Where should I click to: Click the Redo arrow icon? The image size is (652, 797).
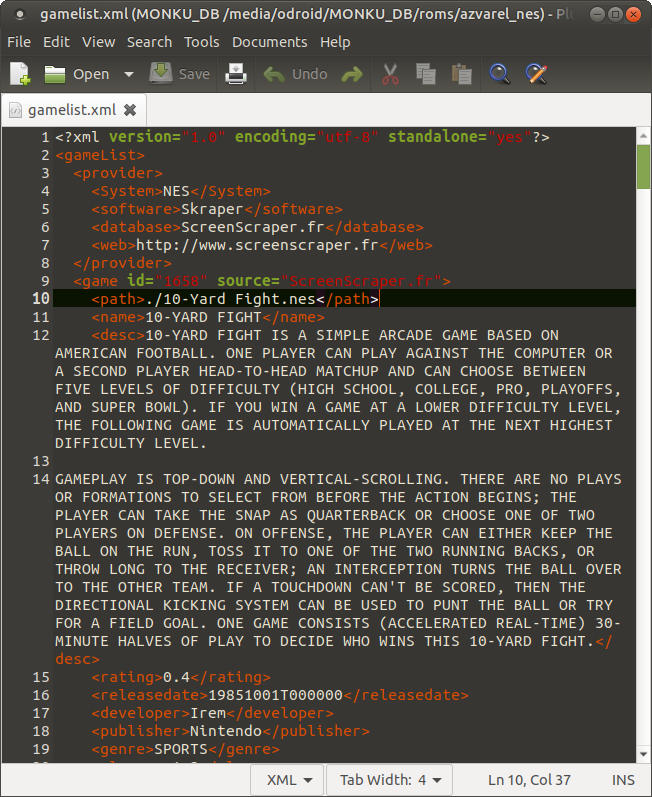tap(351, 74)
